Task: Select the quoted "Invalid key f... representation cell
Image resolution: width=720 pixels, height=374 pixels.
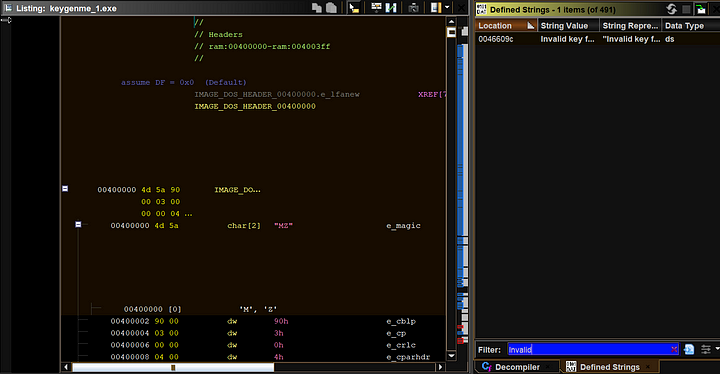Action: click(x=631, y=39)
